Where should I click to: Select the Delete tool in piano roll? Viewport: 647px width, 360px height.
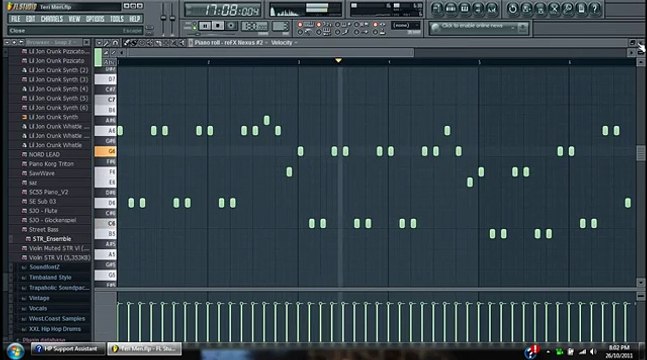coord(142,43)
